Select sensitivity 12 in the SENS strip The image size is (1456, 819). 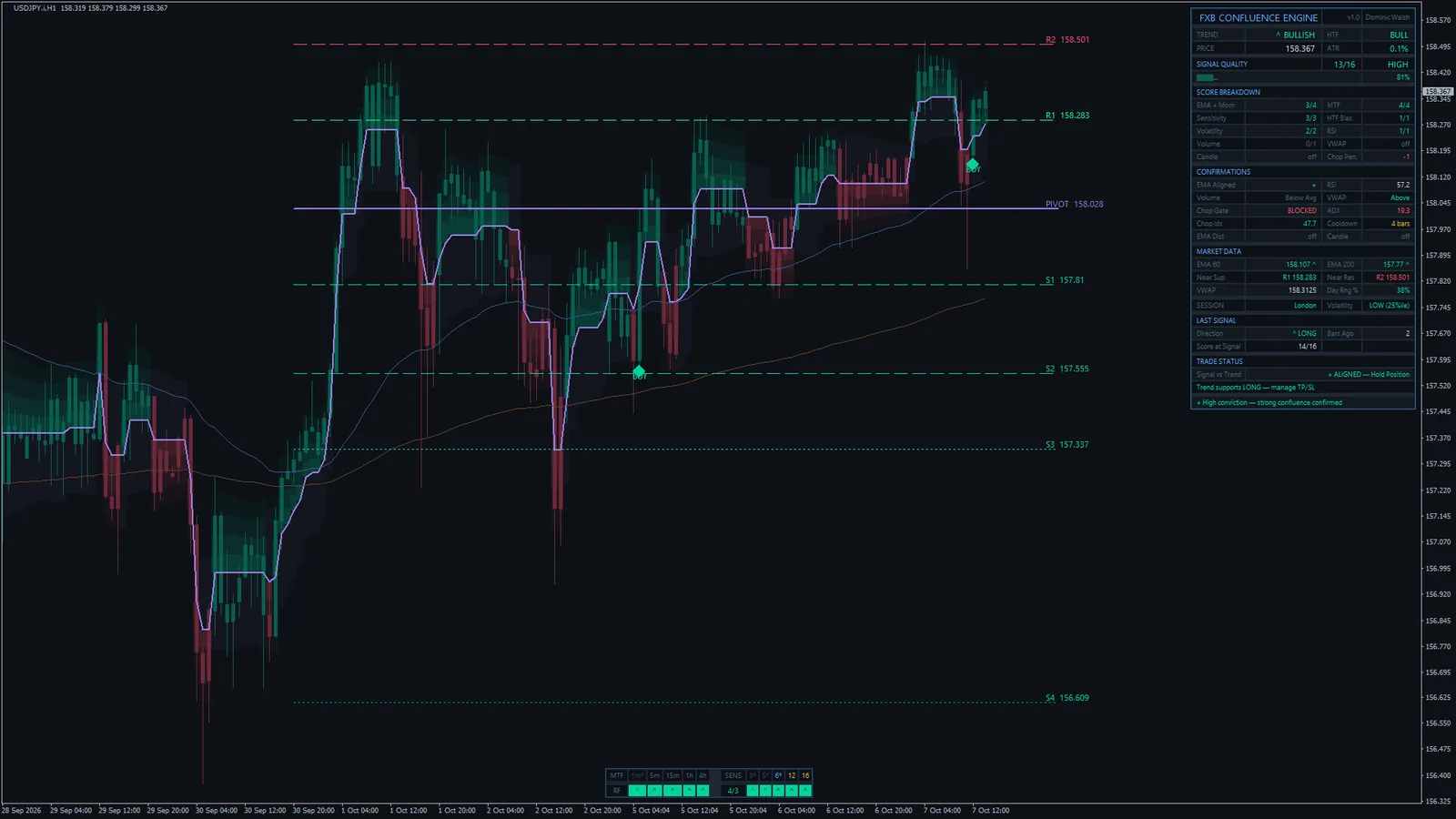[792, 775]
